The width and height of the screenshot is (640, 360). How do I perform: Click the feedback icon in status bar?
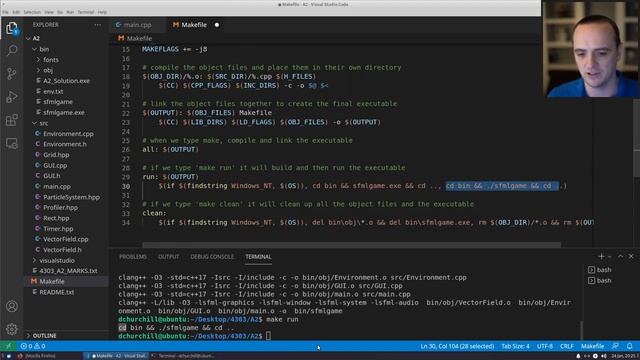coord(616,346)
